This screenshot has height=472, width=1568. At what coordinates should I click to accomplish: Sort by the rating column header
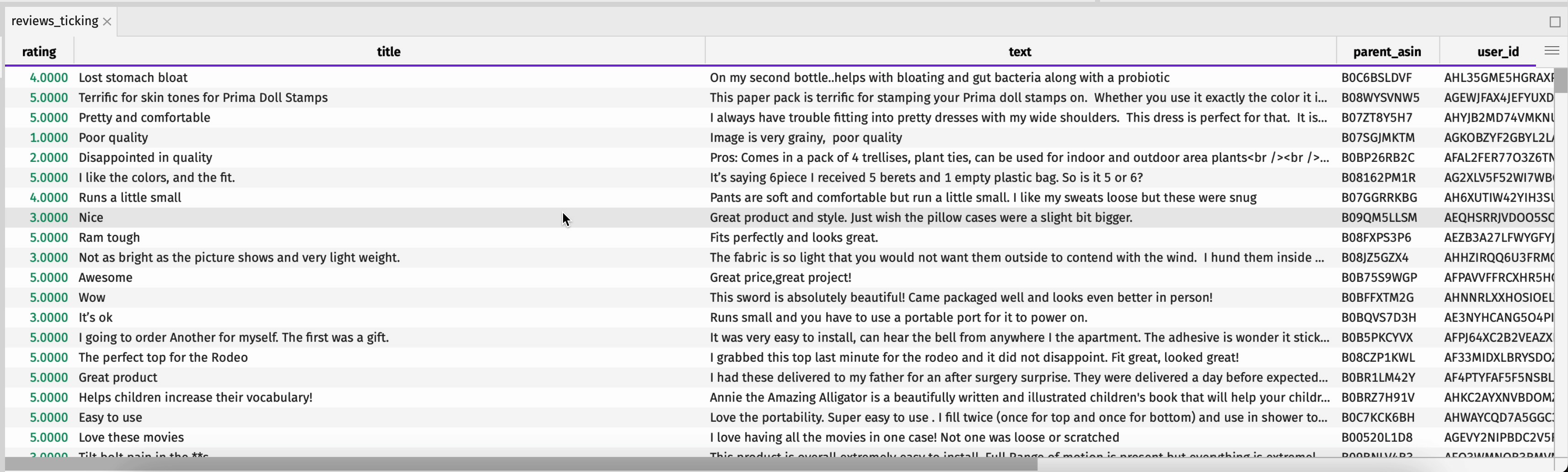tap(39, 52)
